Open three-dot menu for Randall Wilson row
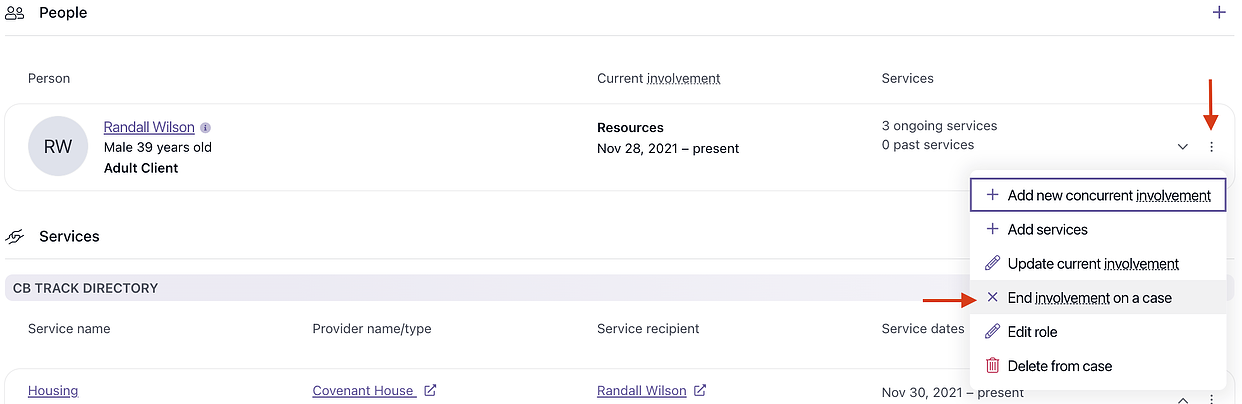The height and width of the screenshot is (404, 1242). 1211,147
